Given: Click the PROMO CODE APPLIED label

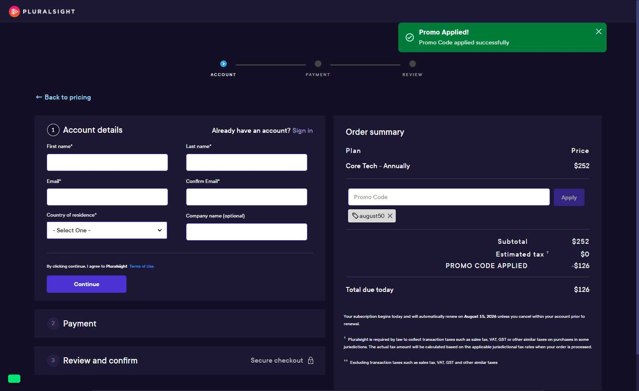Looking at the screenshot, I should 486,266.
